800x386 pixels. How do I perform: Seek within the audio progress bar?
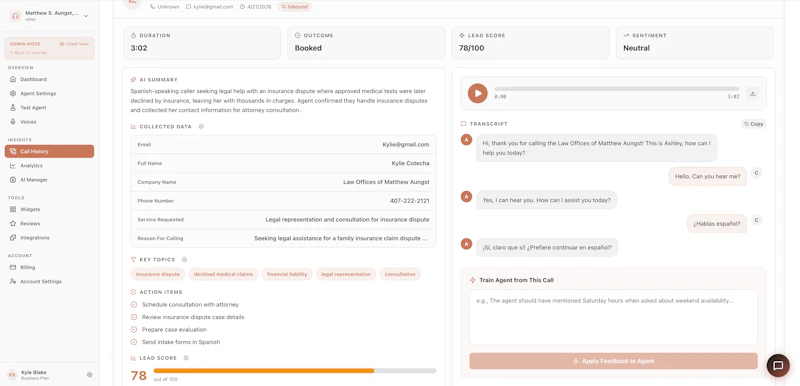click(x=616, y=89)
